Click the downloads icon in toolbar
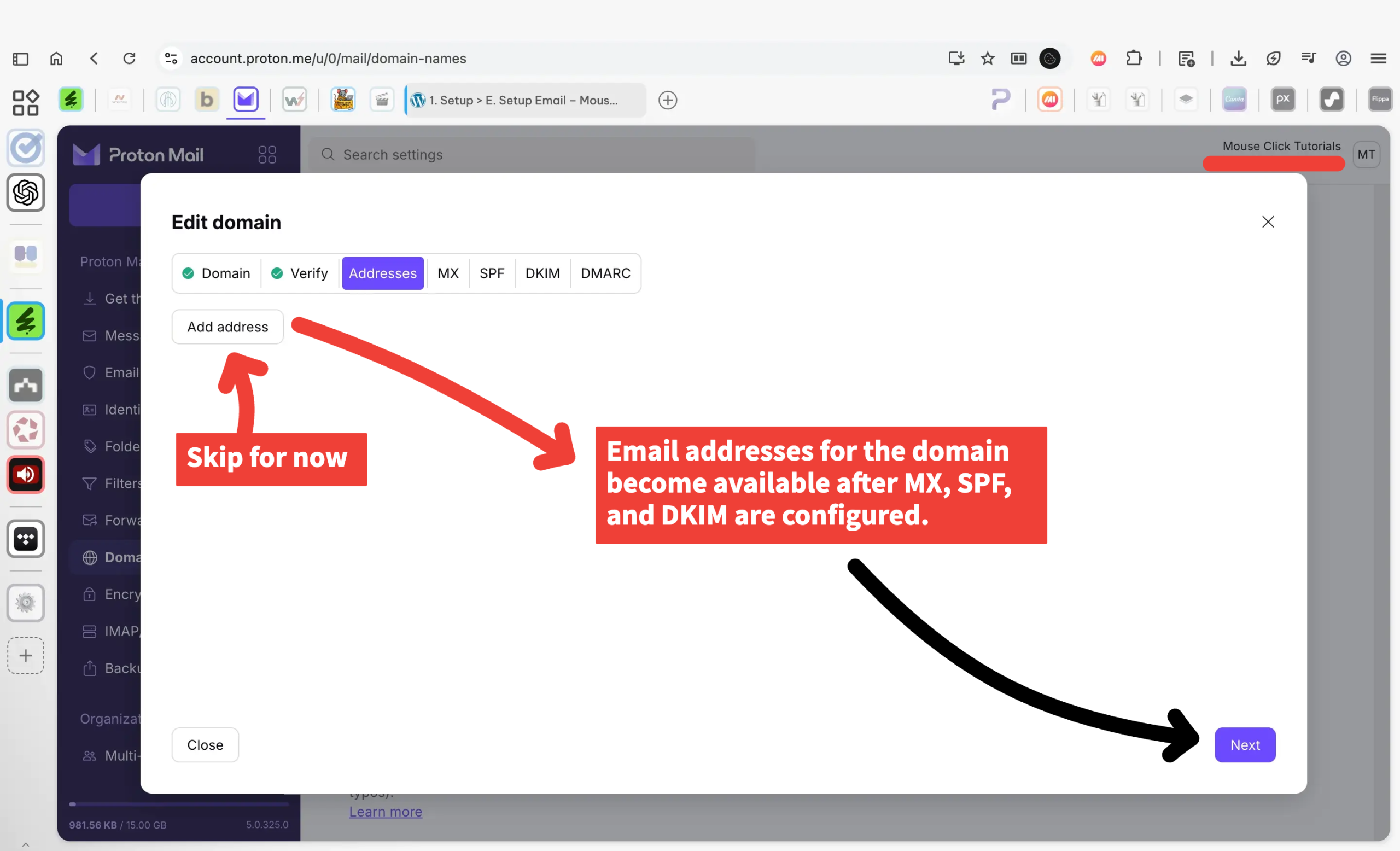The height and width of the screenshot is (851, 1400). point(1238,59)
